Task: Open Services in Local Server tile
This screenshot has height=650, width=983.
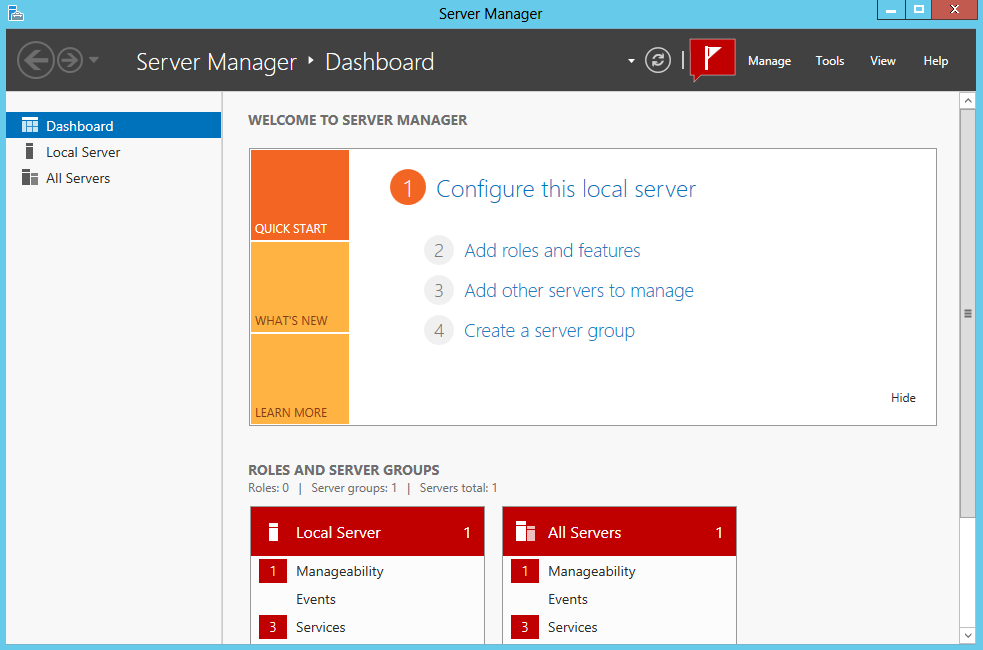Action: tap(320, 627)
